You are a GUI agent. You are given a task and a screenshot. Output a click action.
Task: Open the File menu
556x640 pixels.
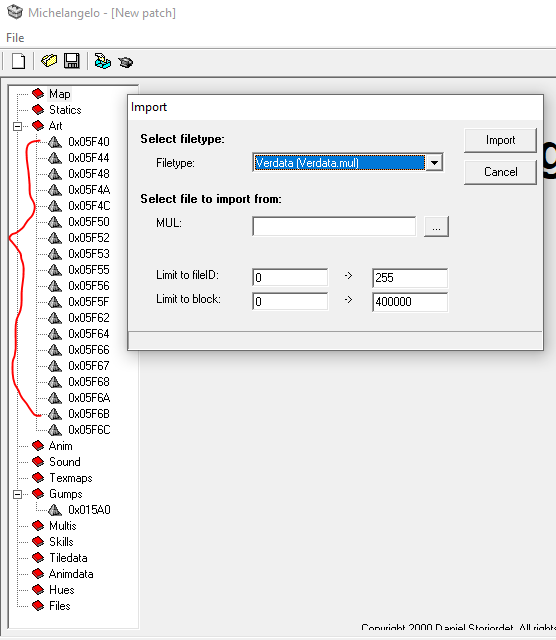point(15,38)
